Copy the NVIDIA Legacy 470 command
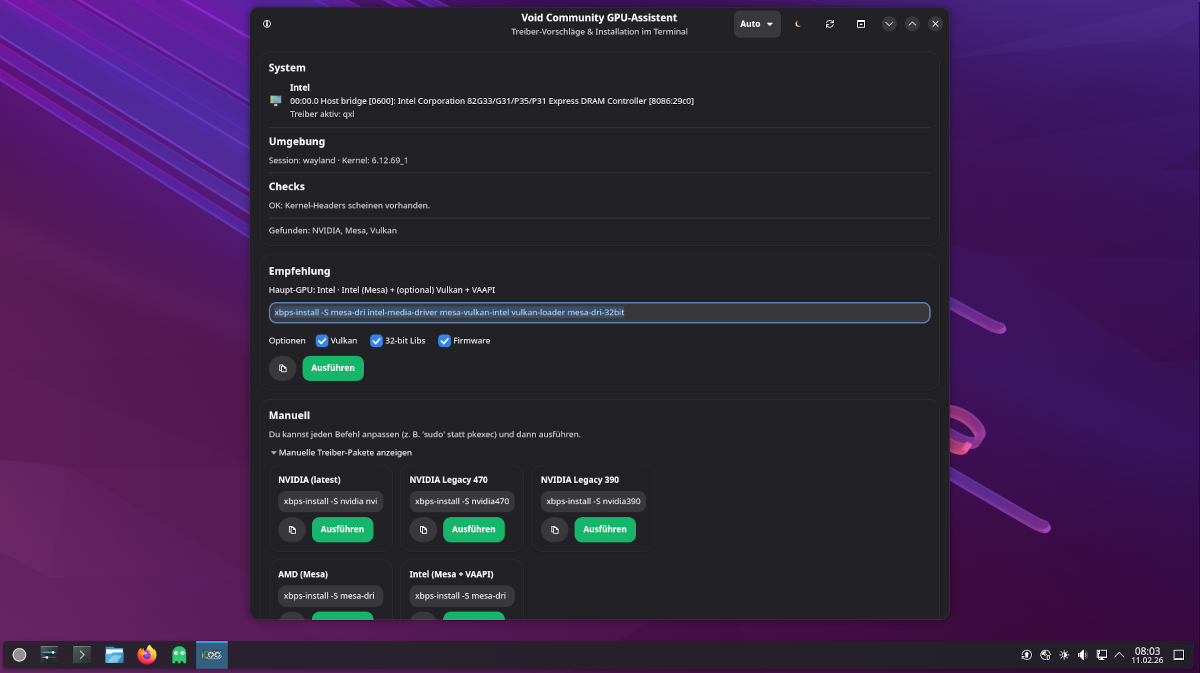 pos(423,529)
